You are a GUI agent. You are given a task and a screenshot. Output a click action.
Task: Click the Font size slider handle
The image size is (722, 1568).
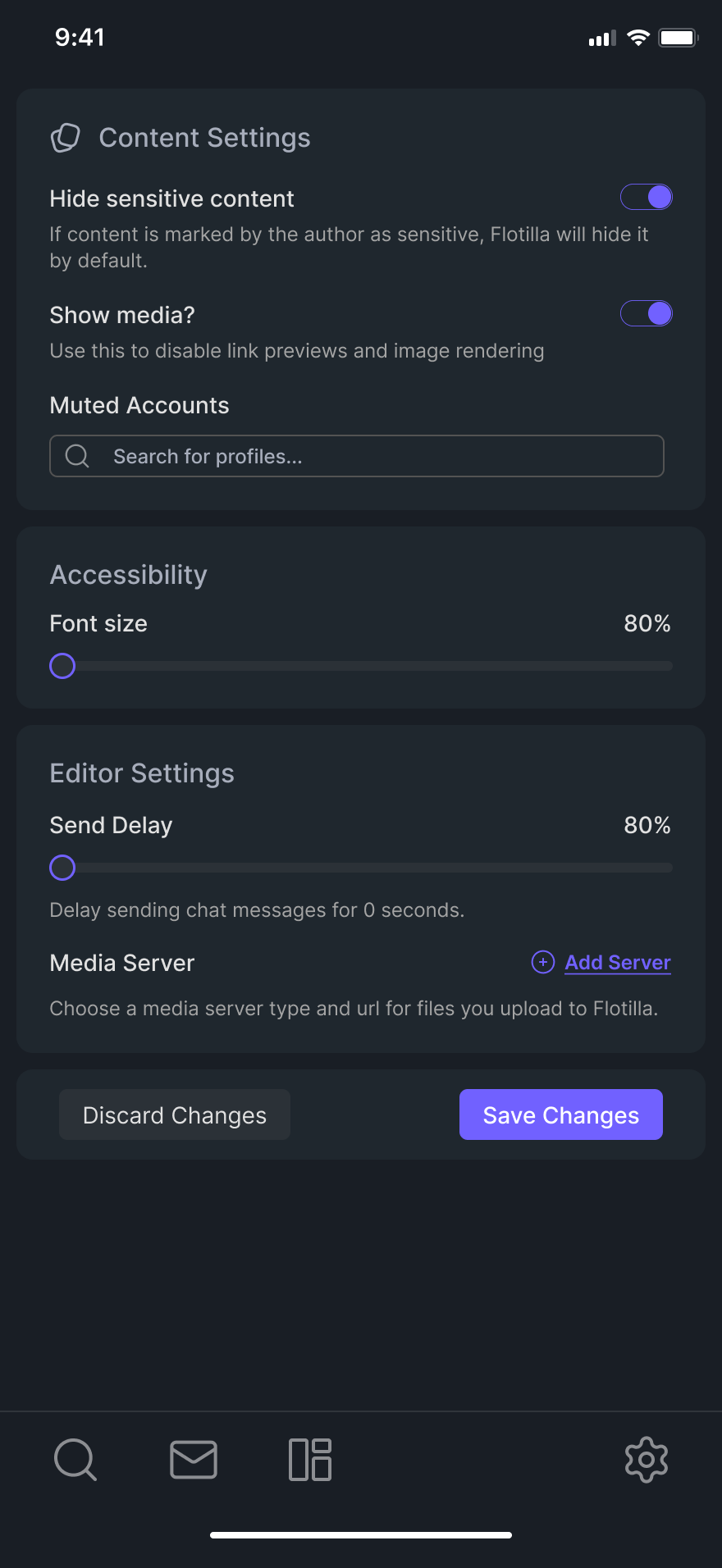(x=62, y=666)
